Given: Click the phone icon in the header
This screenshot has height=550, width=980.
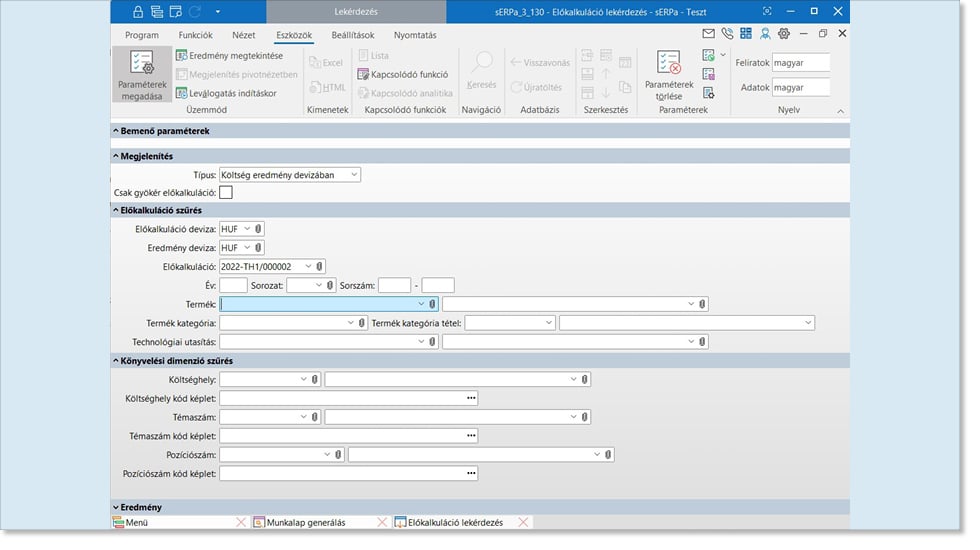Looking at the screenshot, I should click(727, 34).
